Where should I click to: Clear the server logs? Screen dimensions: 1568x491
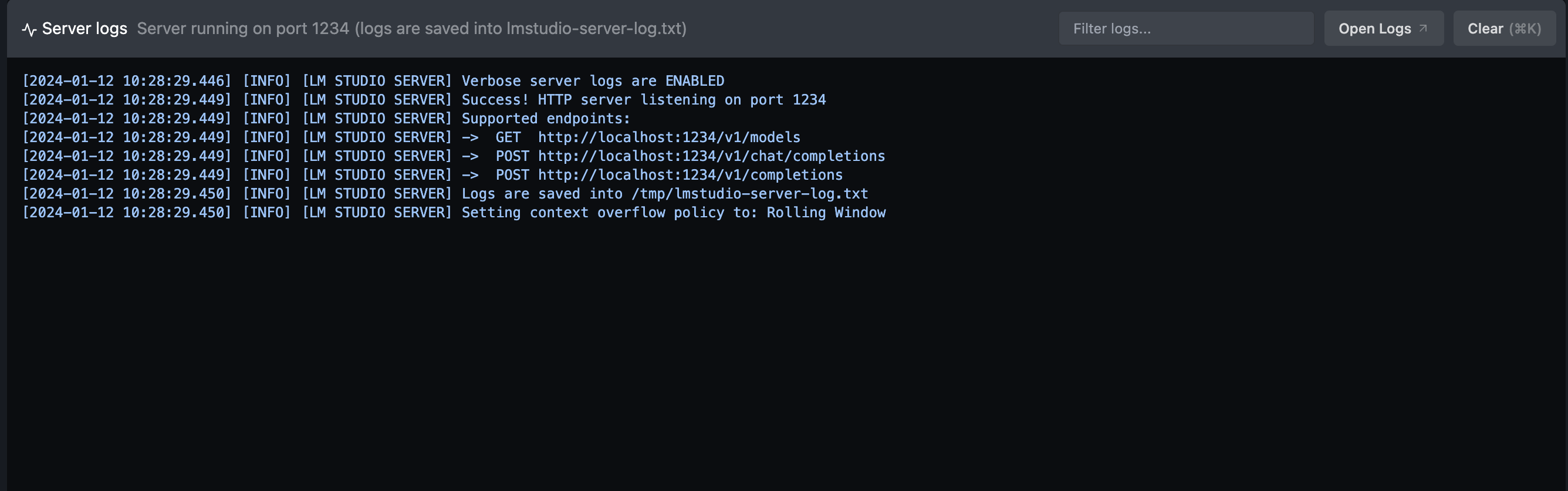[x=1504, y=29]
